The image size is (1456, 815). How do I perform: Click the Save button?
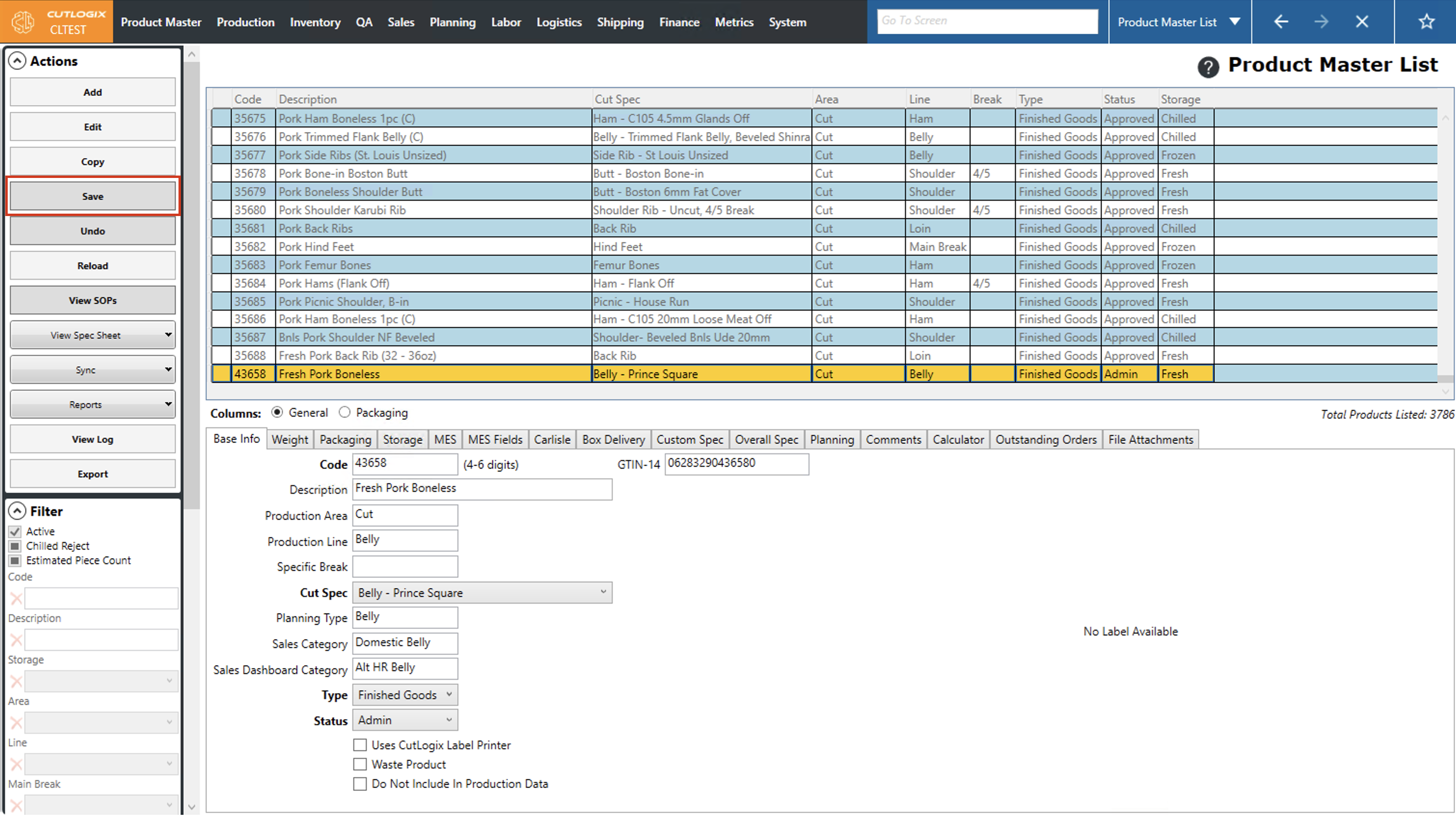(93, 196)
